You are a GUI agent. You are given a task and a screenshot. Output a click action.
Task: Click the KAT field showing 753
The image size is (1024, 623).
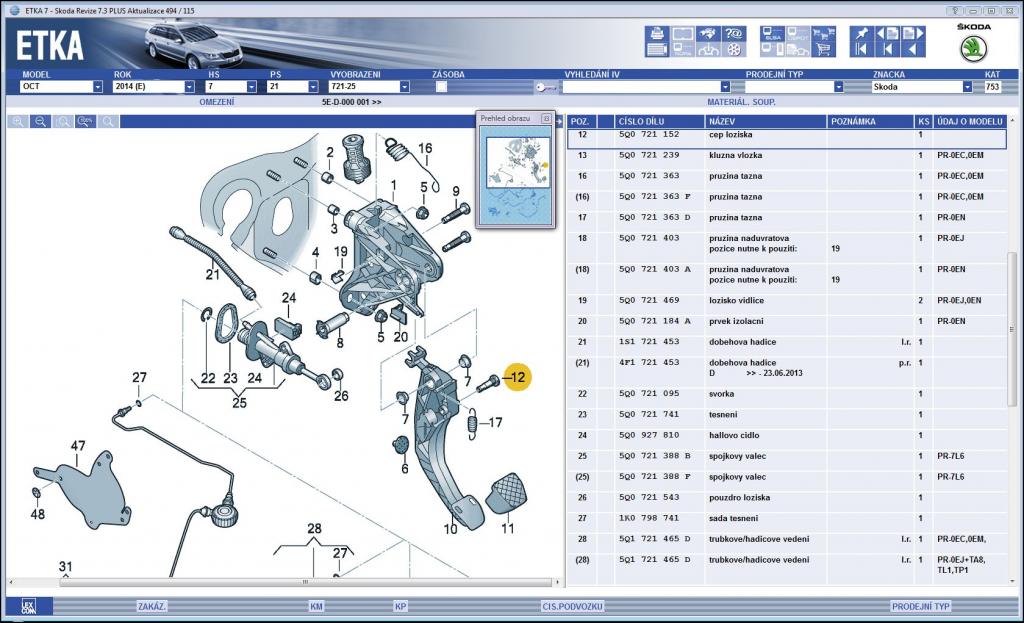(993, 87)
